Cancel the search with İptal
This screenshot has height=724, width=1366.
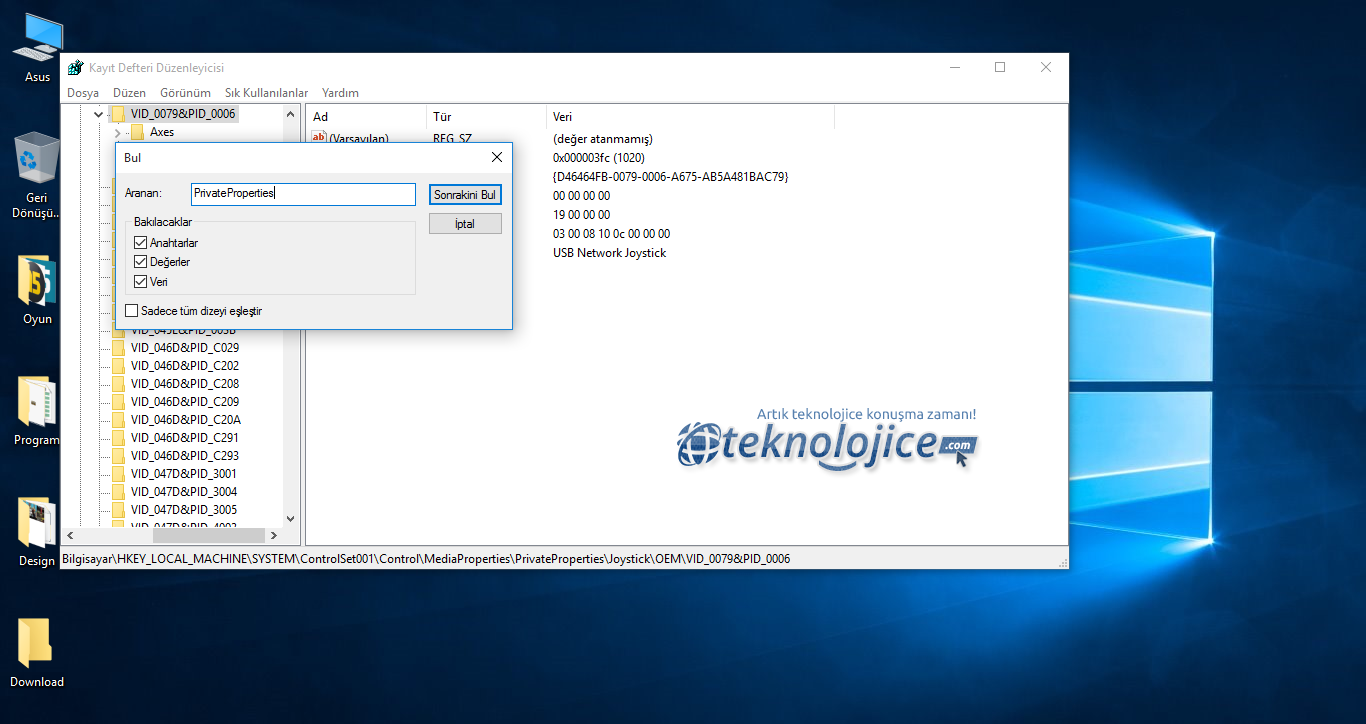click(x=465, y=224)
